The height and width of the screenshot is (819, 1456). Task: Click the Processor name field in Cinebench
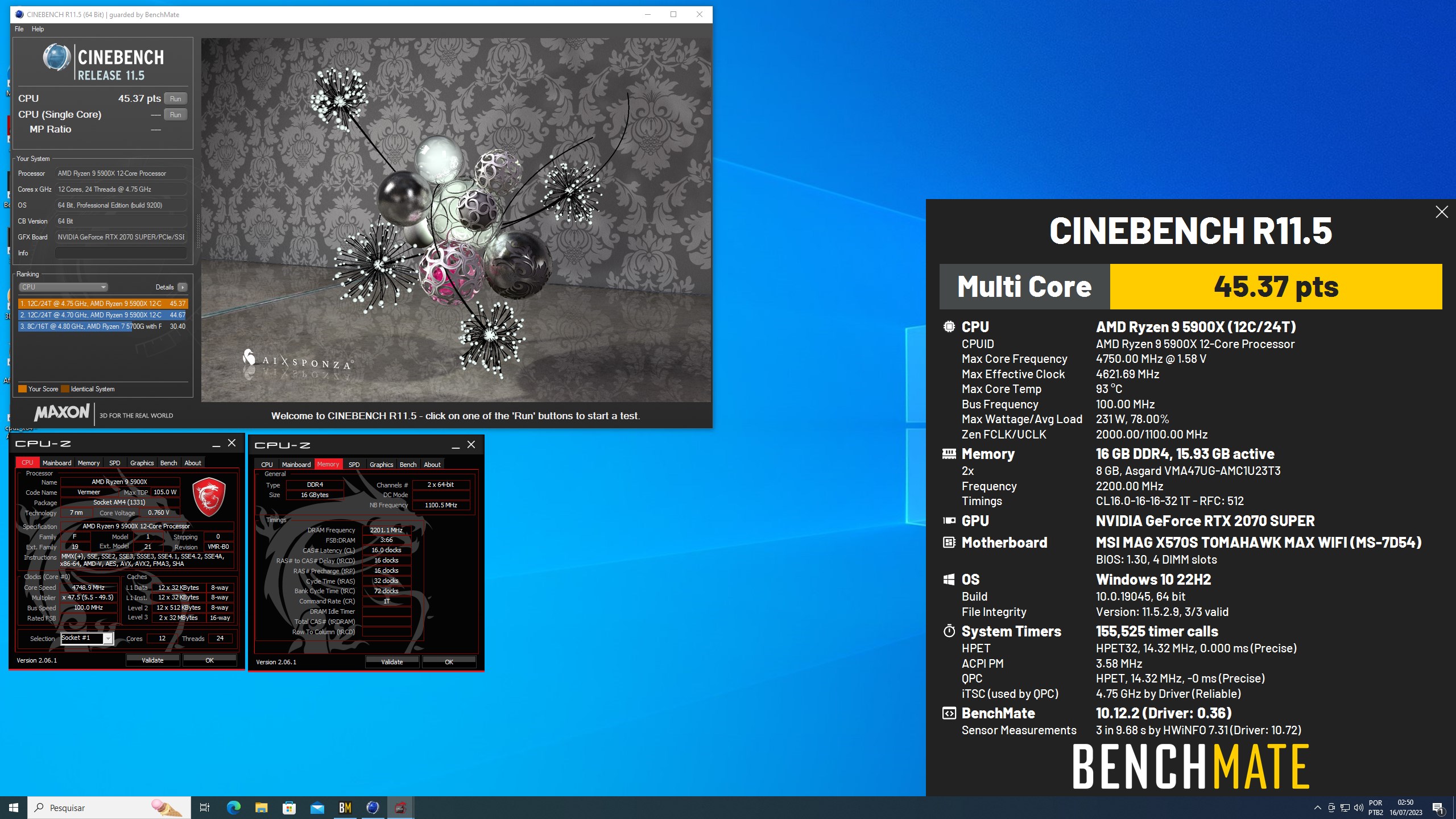click(x=121, y=173)
